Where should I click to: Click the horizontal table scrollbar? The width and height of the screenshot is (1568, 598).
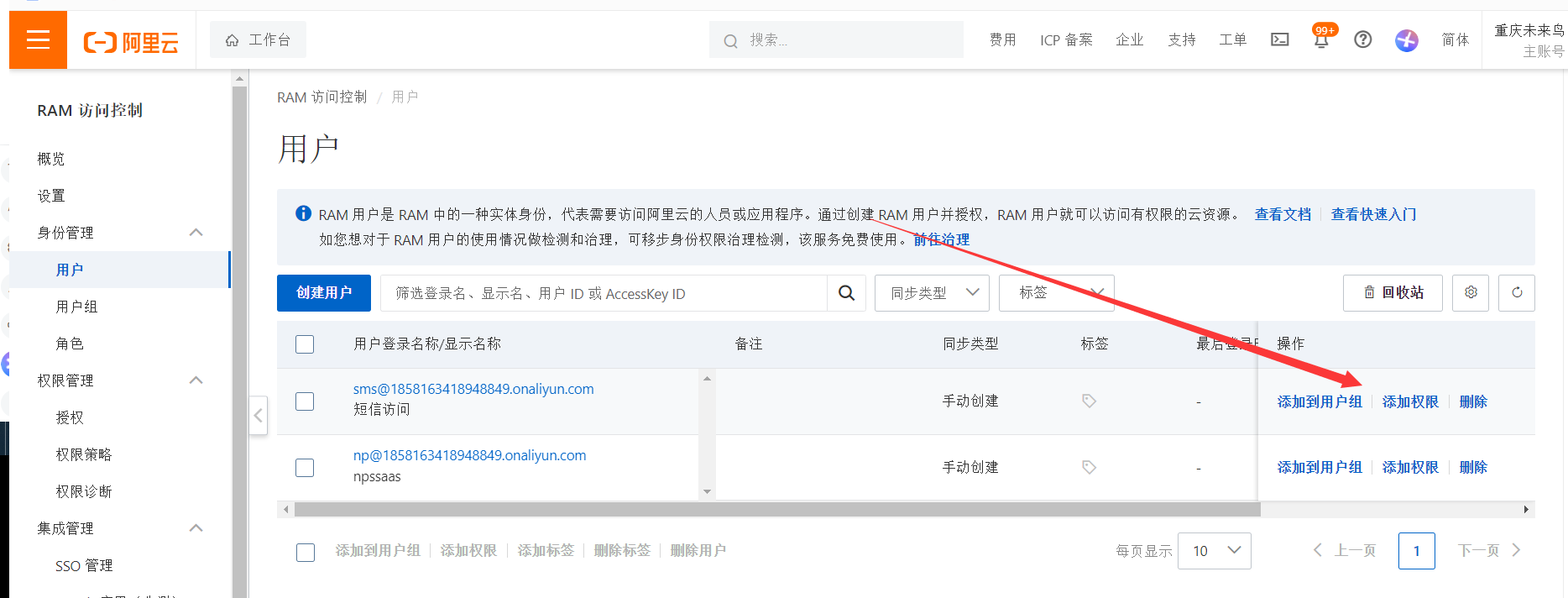[x=776, y=510]
